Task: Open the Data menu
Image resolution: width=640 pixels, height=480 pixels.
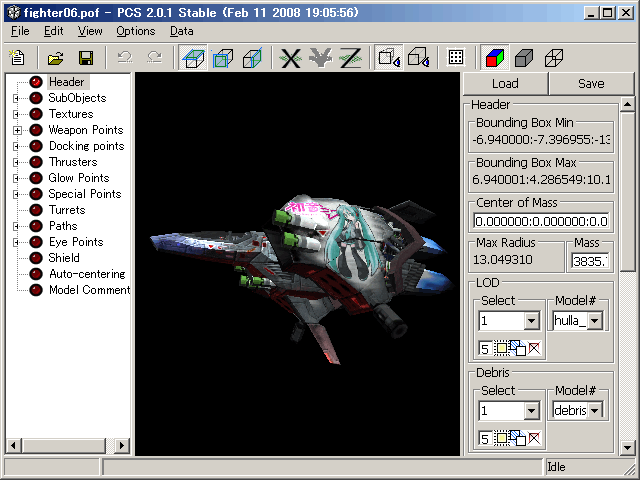Action: pos(182,31)
